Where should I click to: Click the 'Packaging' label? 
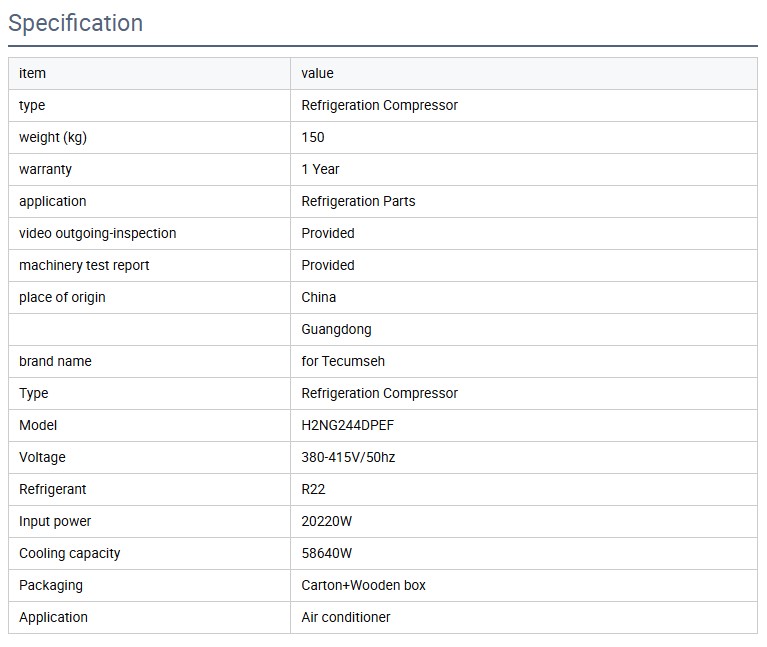[51, 585]
